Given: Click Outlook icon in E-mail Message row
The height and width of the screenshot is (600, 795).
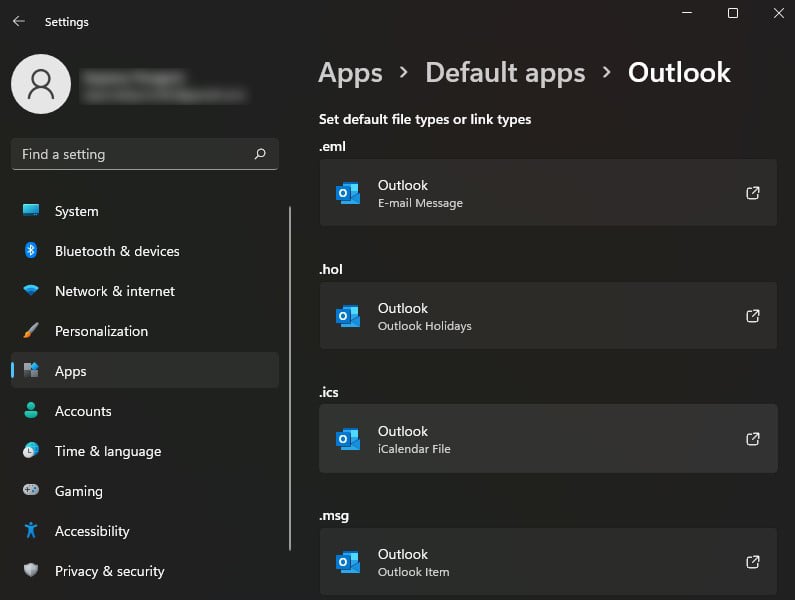Looking at the screenshot, I should coord(348,194).
